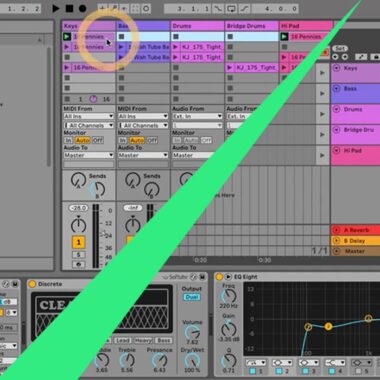Stop clips using Bridge Drums first slot square
Viewport: 380px width, 380px height.
(x=230, y=37)
